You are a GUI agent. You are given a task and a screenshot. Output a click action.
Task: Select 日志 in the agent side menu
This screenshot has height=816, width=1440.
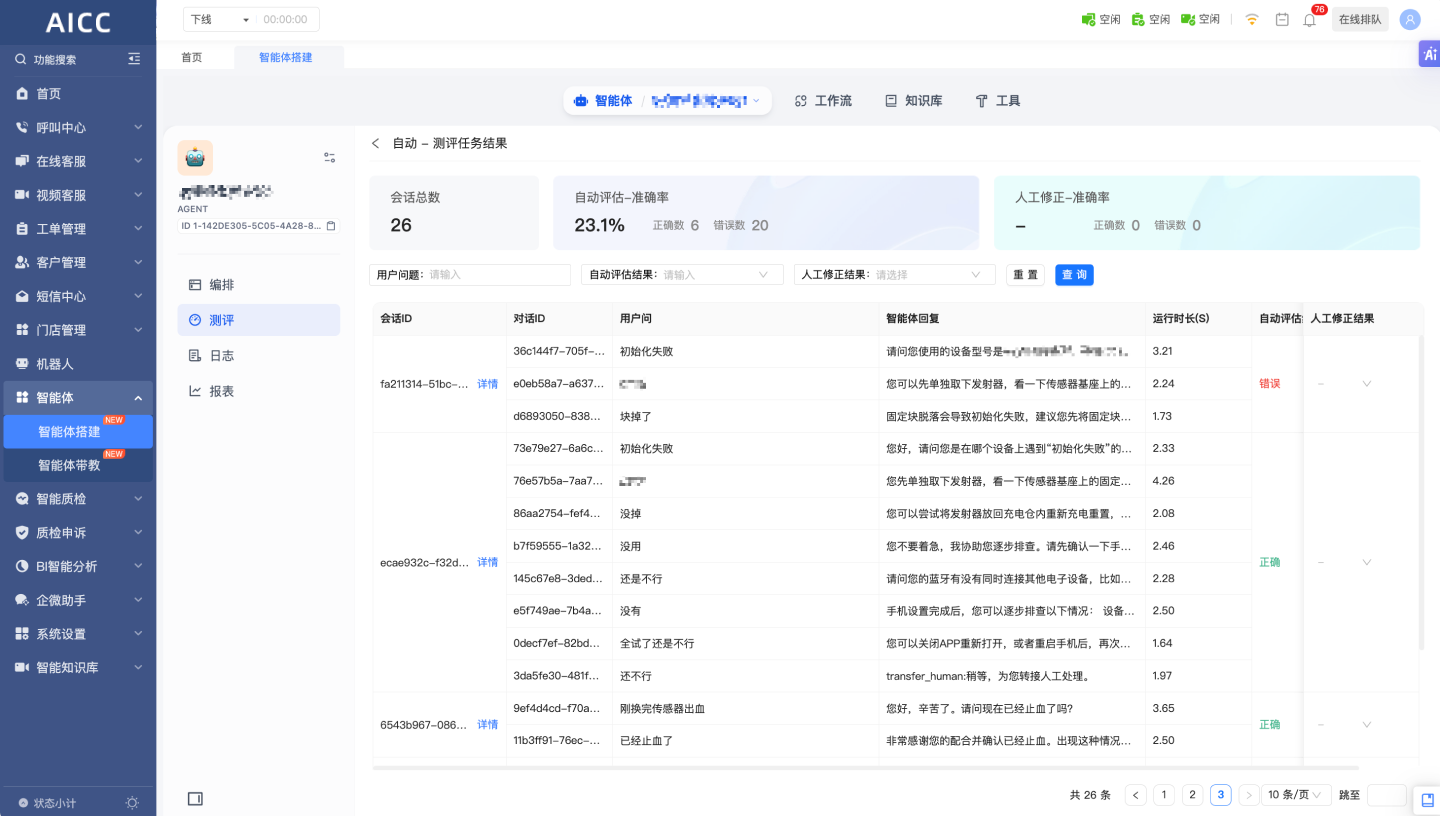tap(221, 356)
